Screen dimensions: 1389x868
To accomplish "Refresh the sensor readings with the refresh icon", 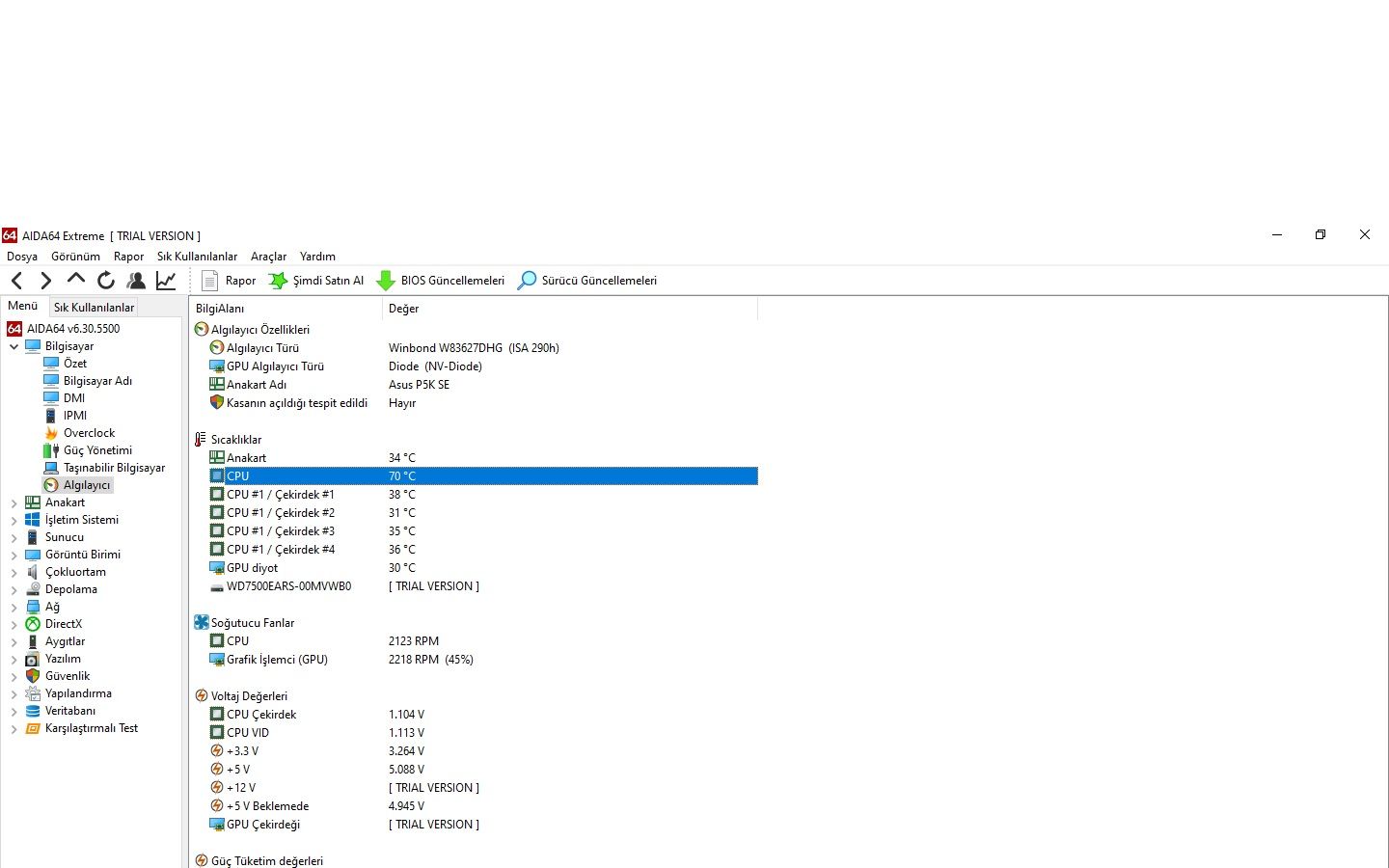I will pyautogui.click(x=106, y=281).
